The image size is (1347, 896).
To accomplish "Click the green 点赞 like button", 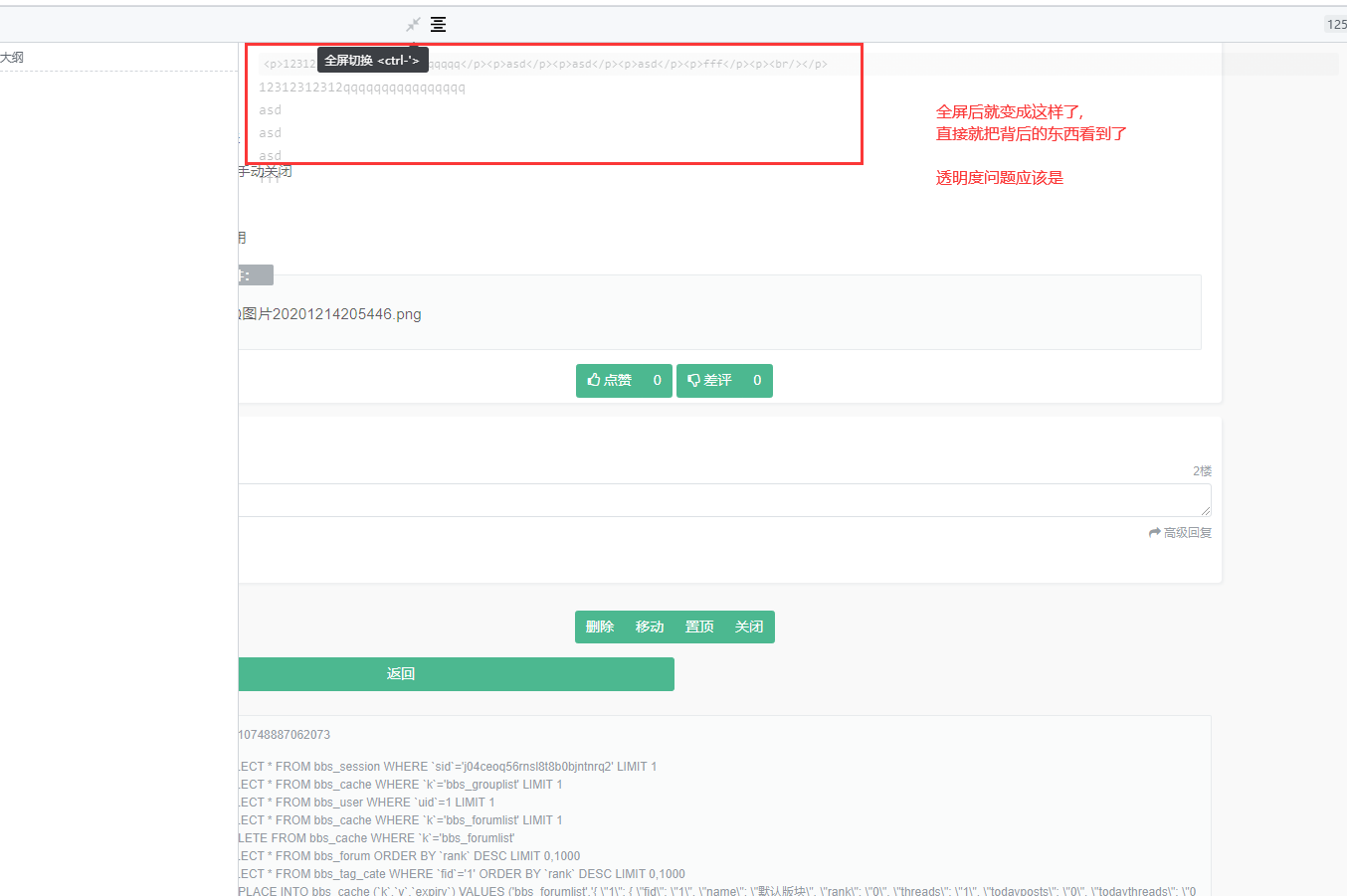I will tap(624, 380).
